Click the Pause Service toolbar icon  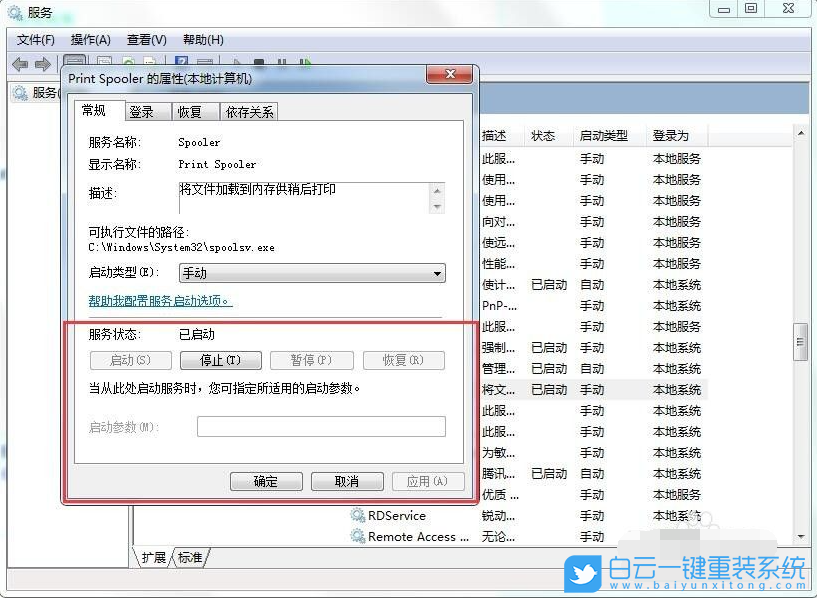click(x=280, y=62)
